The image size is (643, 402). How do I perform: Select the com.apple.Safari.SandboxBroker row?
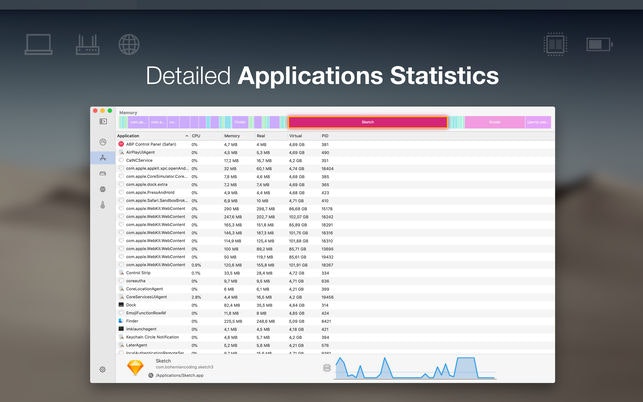(x=335, y=201)
